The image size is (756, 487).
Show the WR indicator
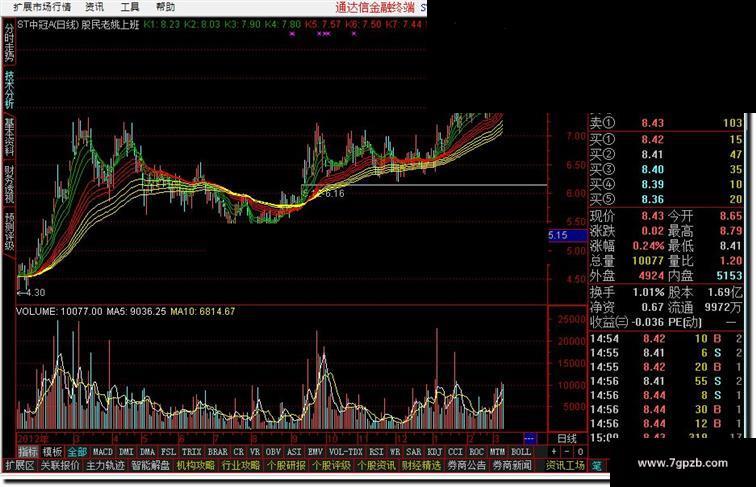(395, 452)
